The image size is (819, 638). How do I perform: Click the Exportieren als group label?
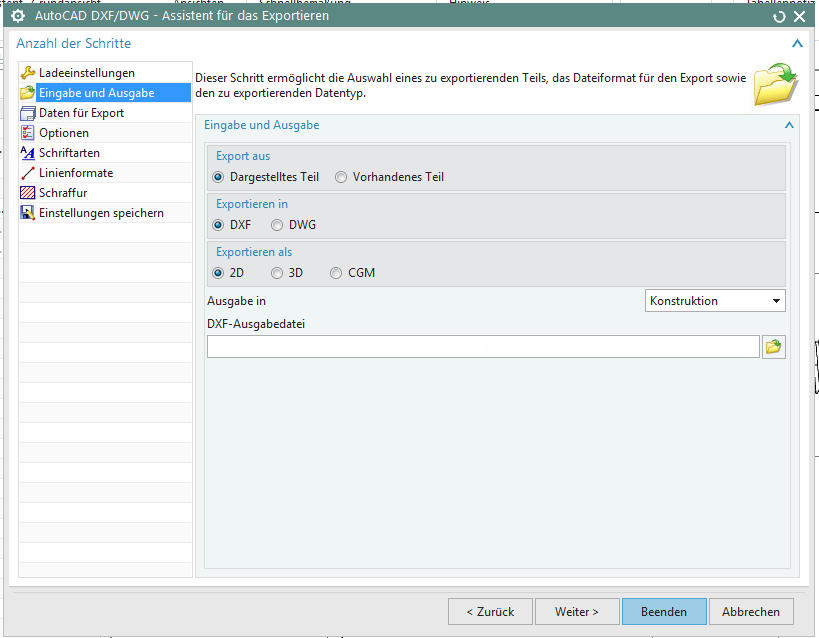(254, 252)
